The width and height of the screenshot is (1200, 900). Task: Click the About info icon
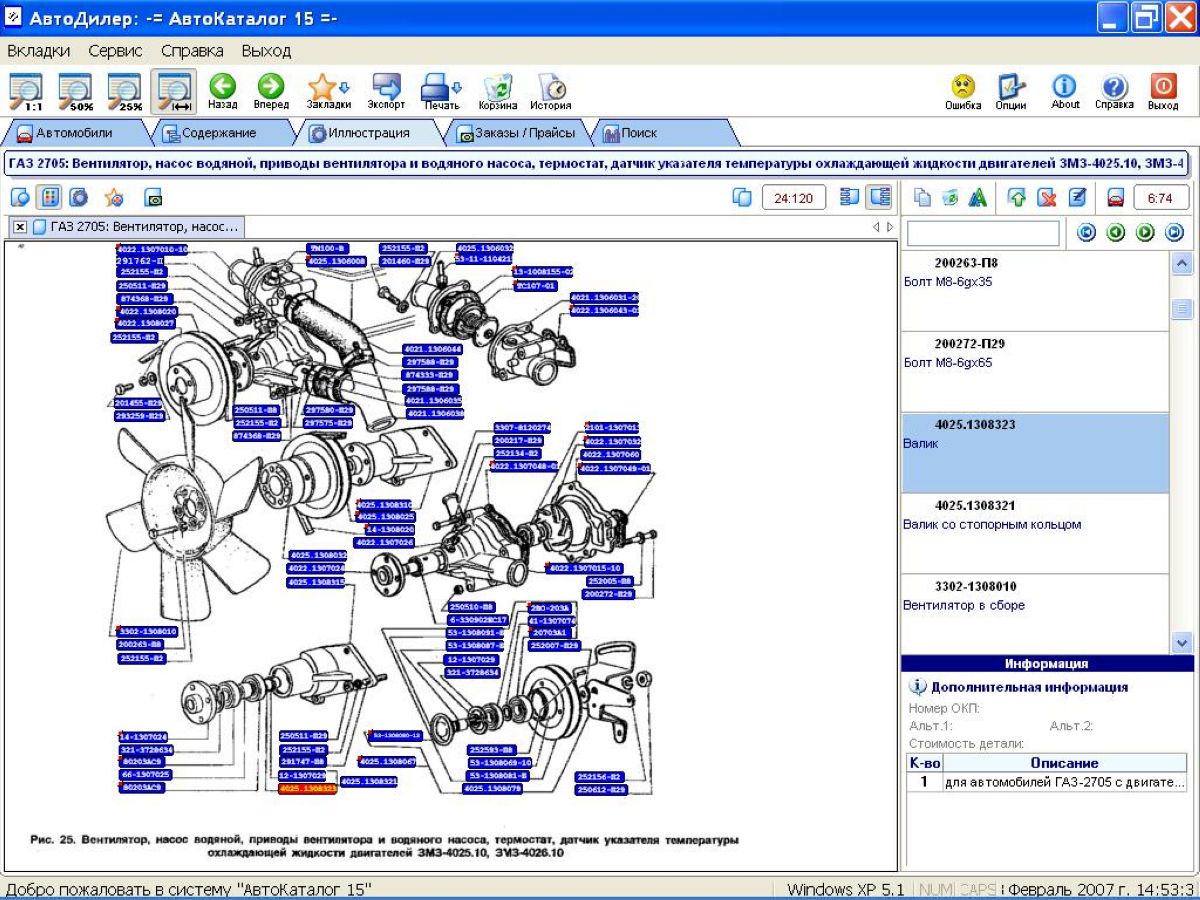coord(1065,91)
